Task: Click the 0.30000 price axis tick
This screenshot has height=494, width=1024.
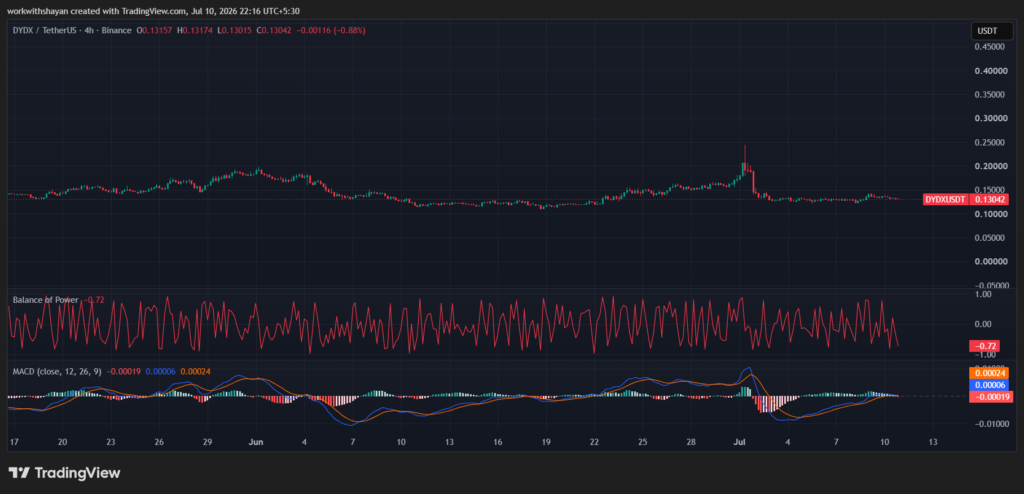Action: (990, 118)
